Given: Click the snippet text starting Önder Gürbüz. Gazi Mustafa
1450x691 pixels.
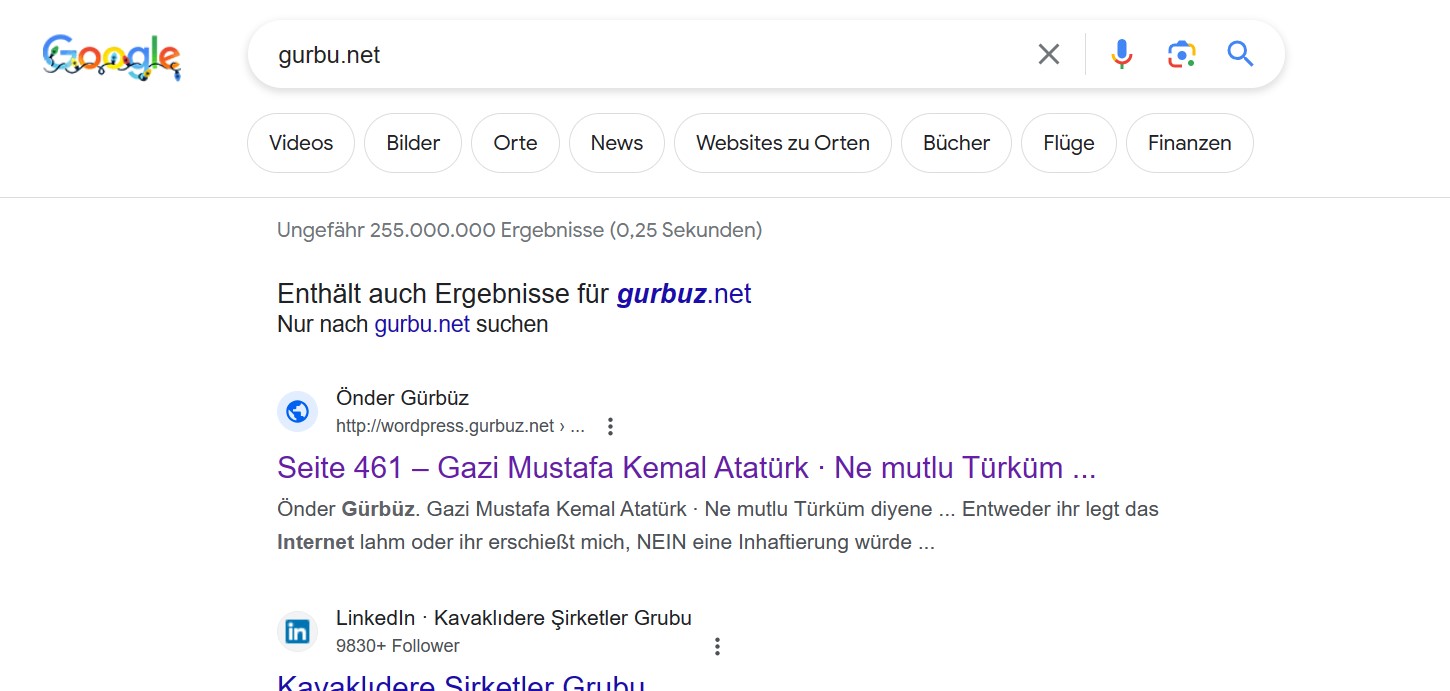Looking at the screenshot, I should (718, 526).
